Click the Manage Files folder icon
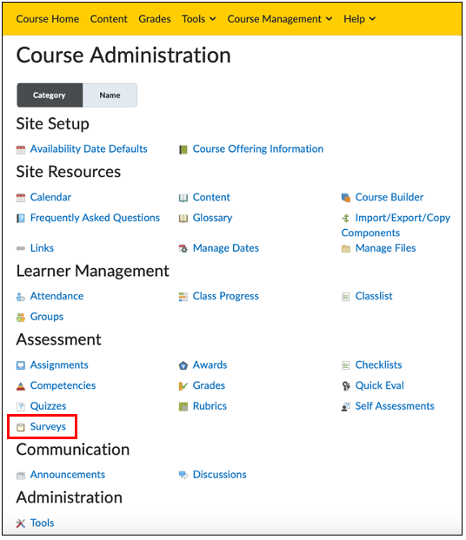466x540 pixels. click(x=346, y=249)
